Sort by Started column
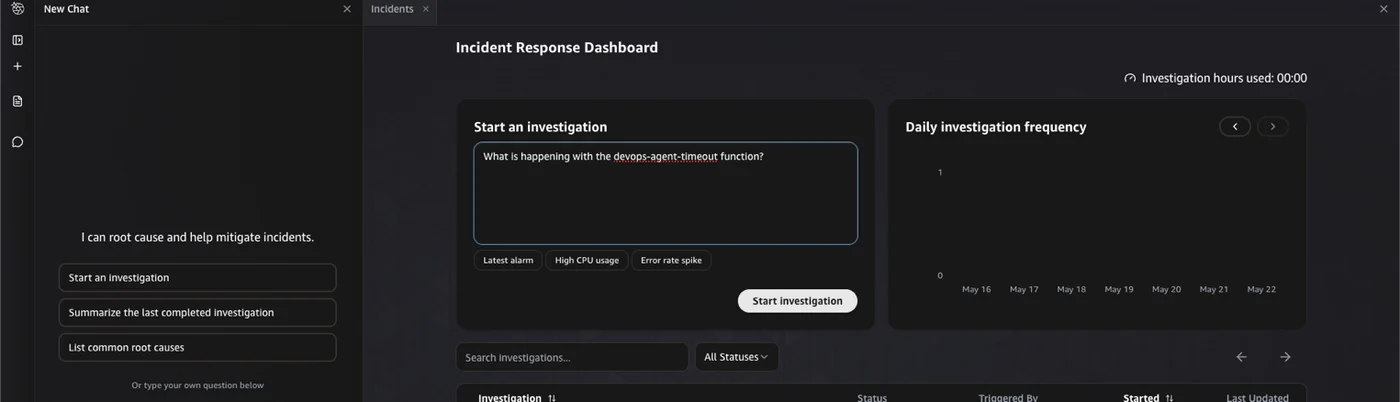 (1148, 397)
